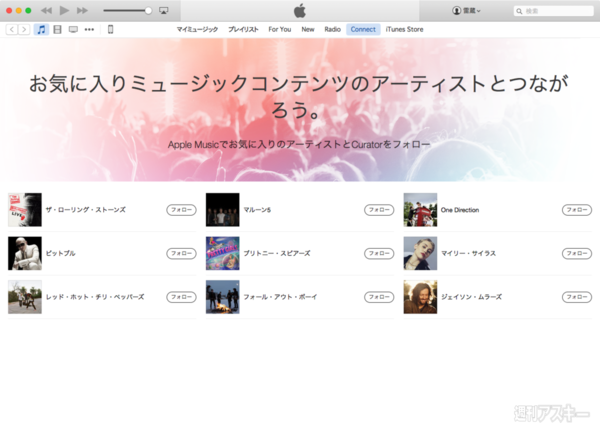The height and width of the screenshot is (433, 600).
Task: Follow ジェイソン・ムラーズ
Action: point(577,297)
